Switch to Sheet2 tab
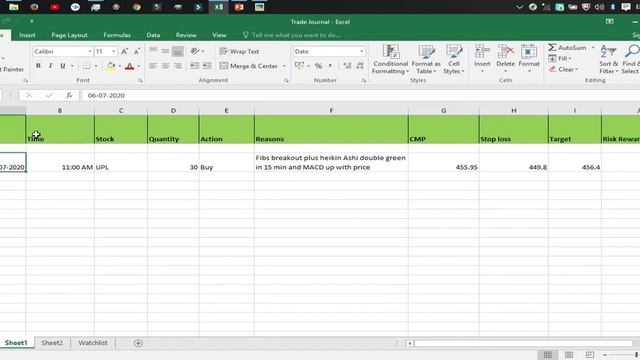Screen dimensions: 640x360 (52, 343)
